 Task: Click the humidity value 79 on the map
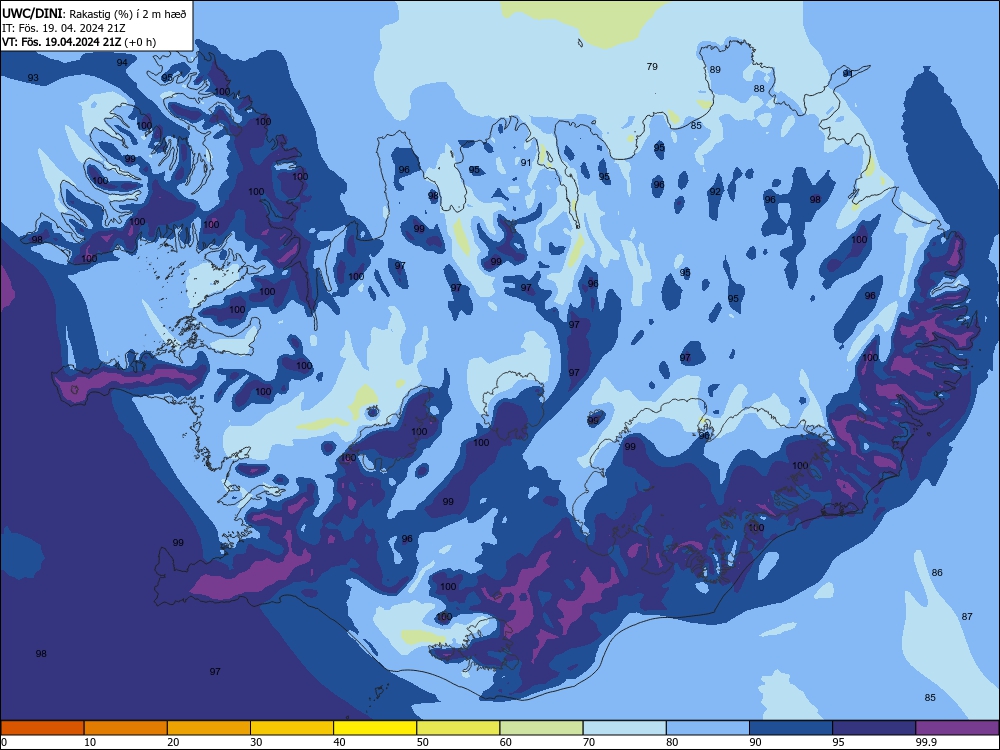click(x=652, y=66)
